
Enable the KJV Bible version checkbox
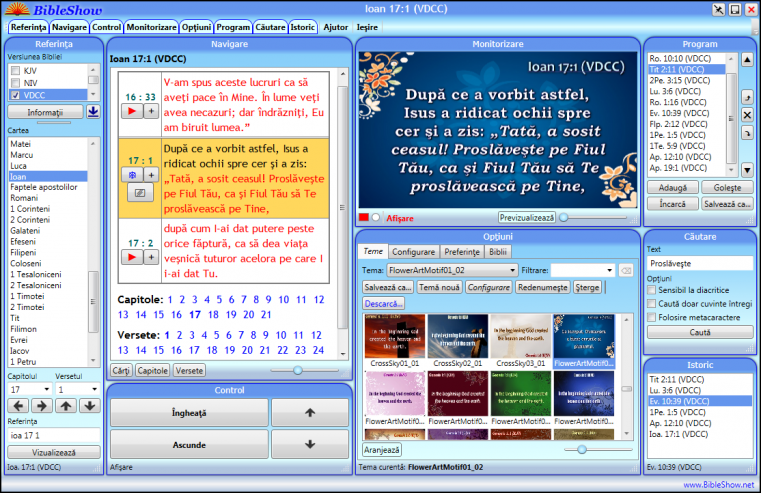[15, 72]
